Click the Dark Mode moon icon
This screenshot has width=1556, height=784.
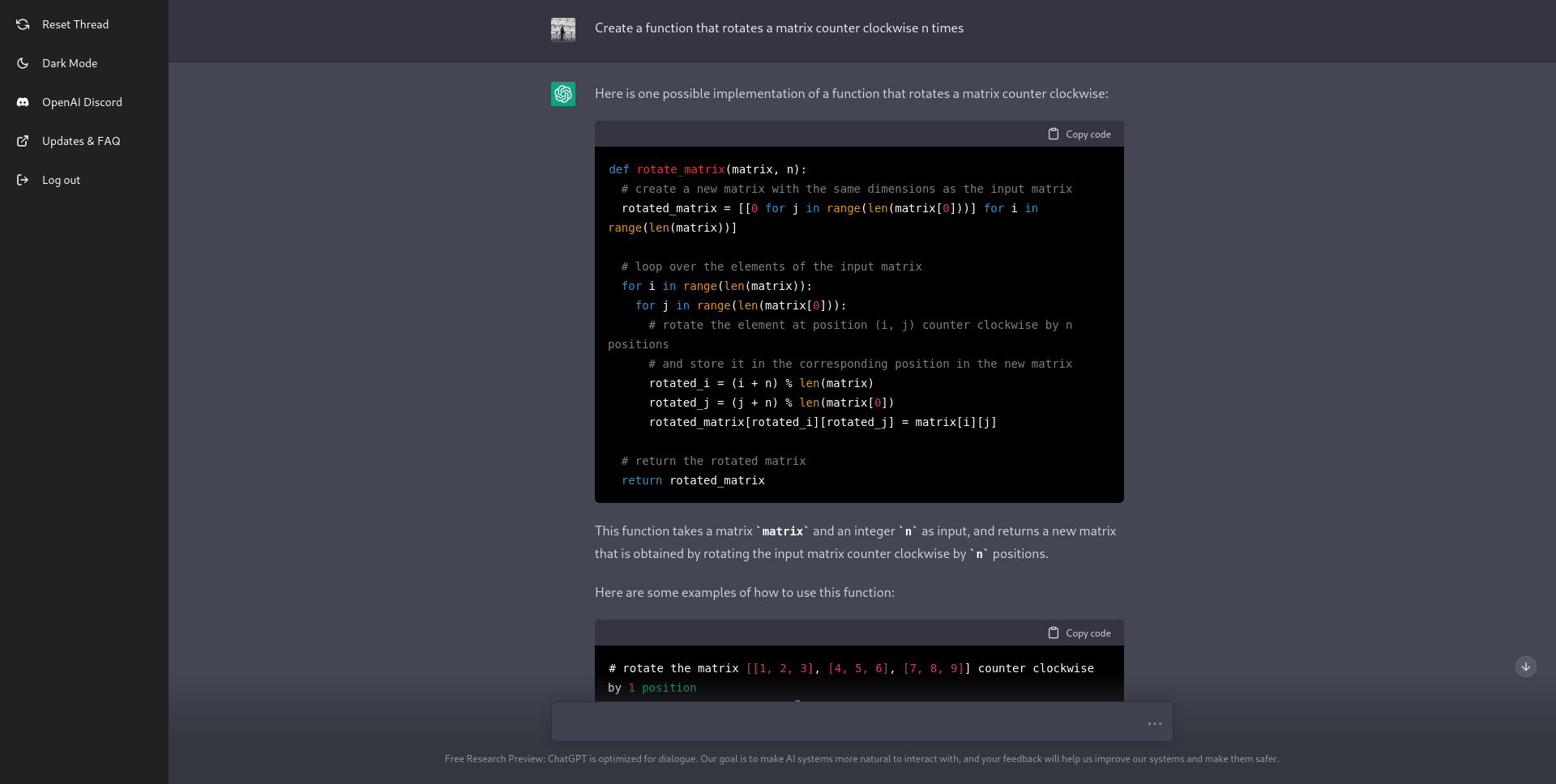click(23, 63)
